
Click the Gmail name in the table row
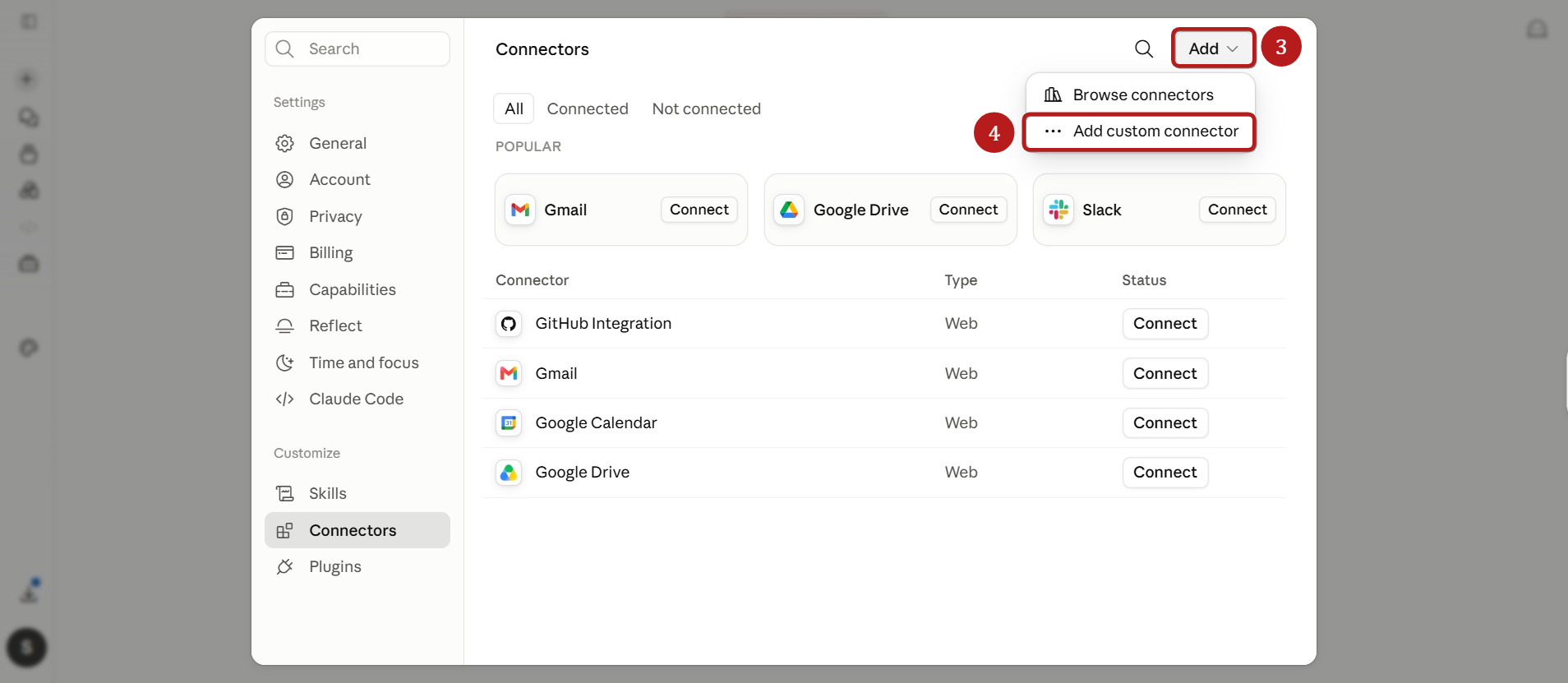[x=556, y=373]
